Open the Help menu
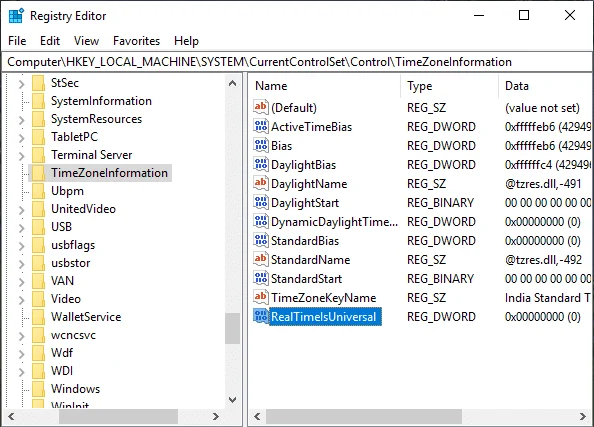Image resolution: width=594 pixels, height=427 pixels. pyautogui.click(x=186, y=41)
